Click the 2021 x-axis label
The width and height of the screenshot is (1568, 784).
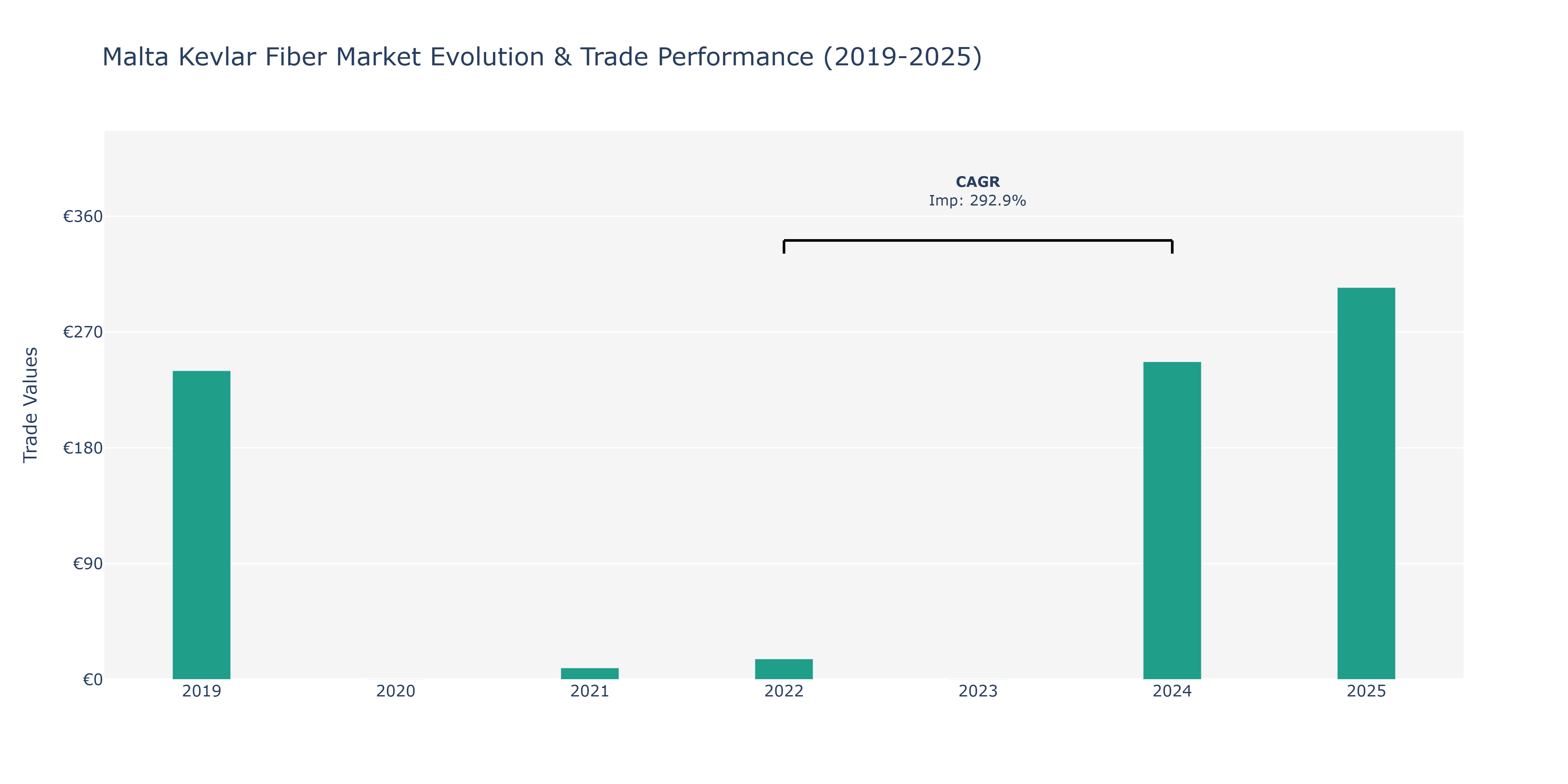tap(590, 692)
